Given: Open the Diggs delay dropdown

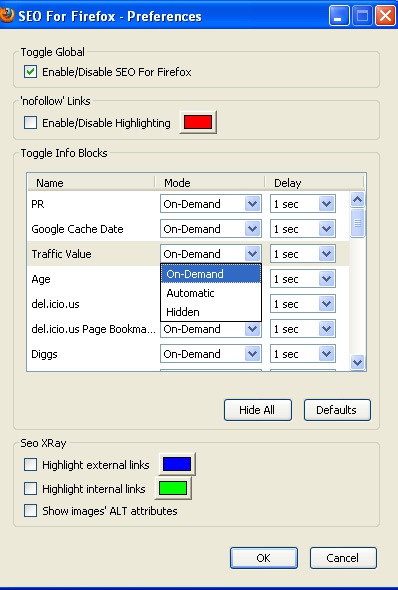Looking at the screenshot, I should (303, 354).
